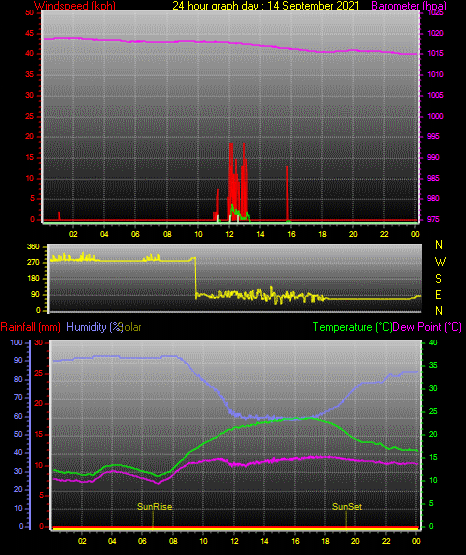
Task: Click the SunRise marker label
Action: point(155,507)
